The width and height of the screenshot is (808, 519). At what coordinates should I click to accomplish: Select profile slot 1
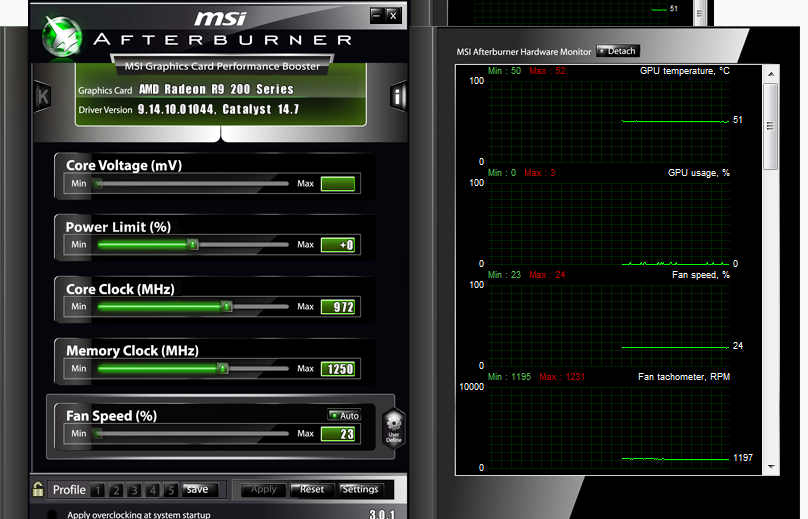pos(97,490)
